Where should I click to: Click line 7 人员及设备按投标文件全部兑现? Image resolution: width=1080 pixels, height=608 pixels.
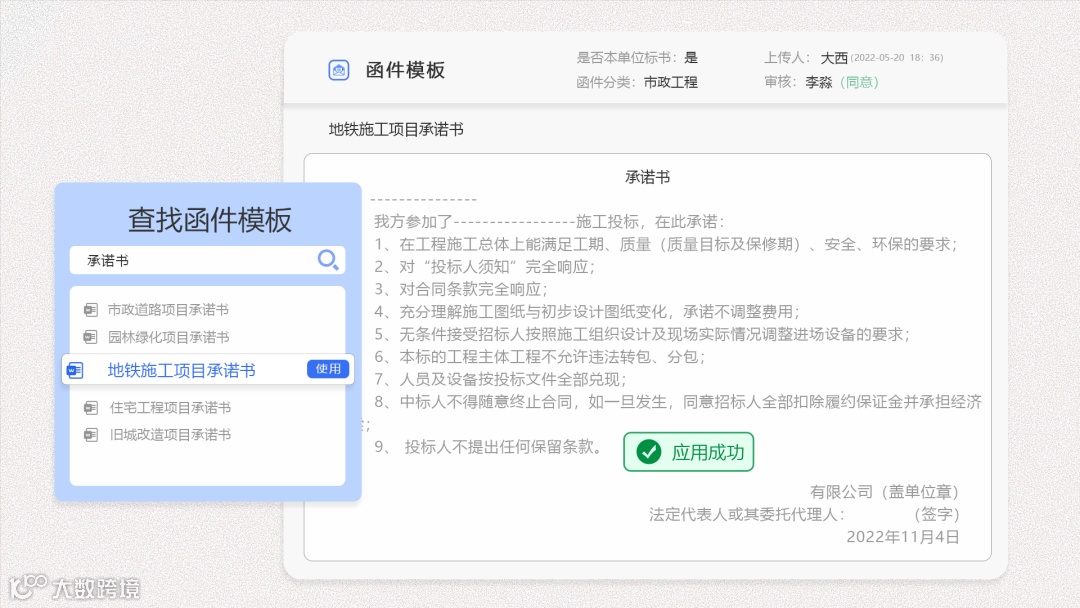[x=500, y=379]
